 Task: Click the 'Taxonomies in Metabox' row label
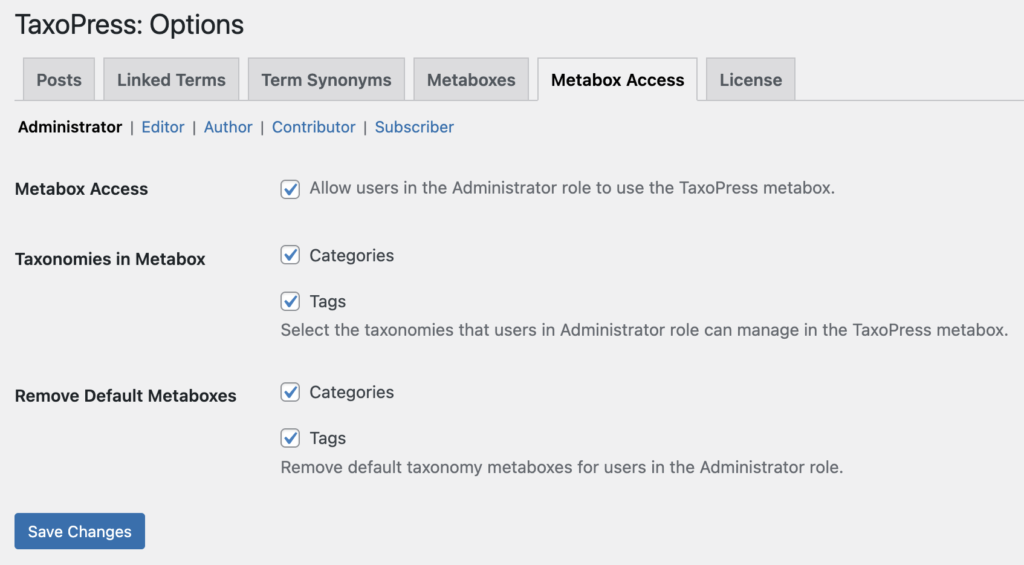pos(110,259)
